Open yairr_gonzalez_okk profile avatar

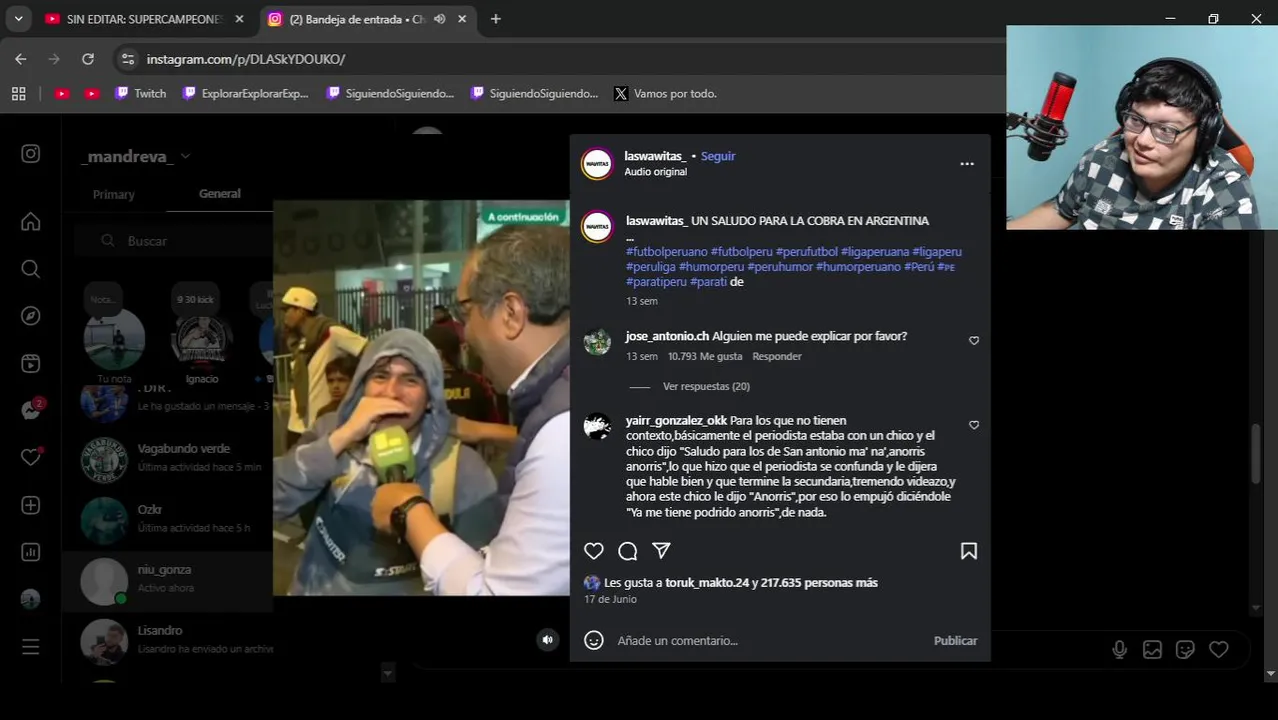(x=597, y=426)
